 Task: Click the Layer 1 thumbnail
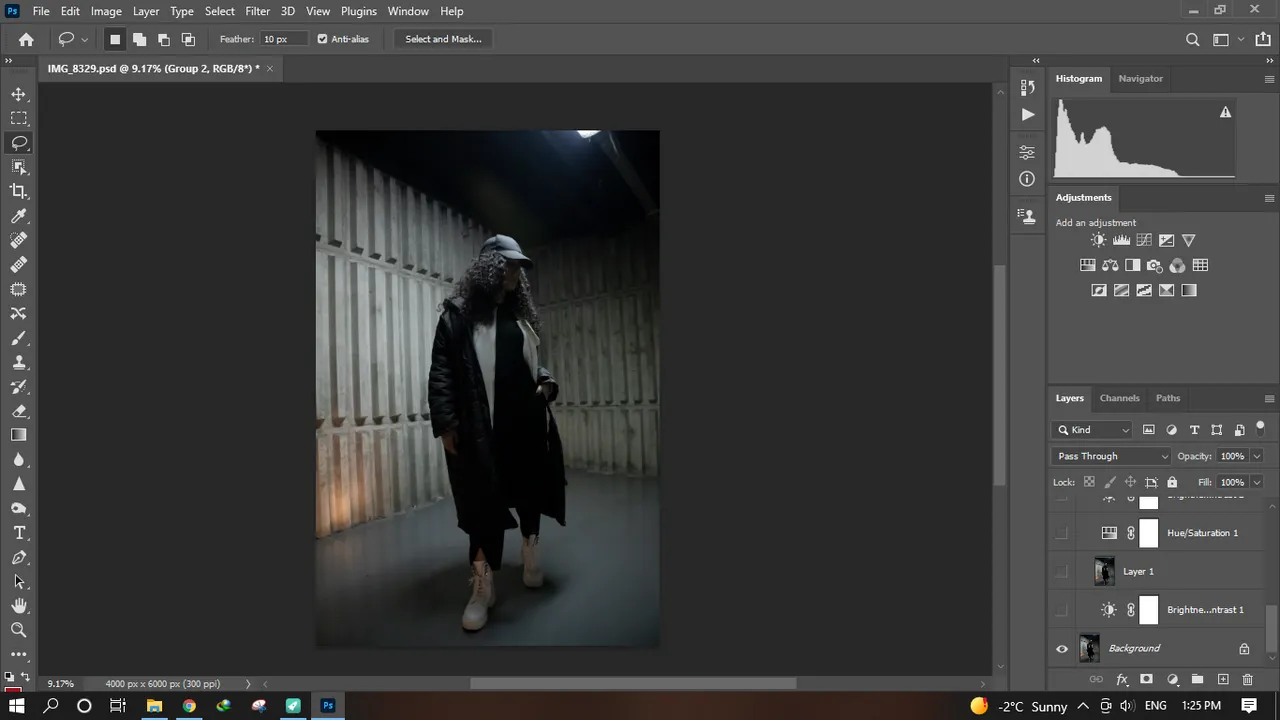point(1104,571)
